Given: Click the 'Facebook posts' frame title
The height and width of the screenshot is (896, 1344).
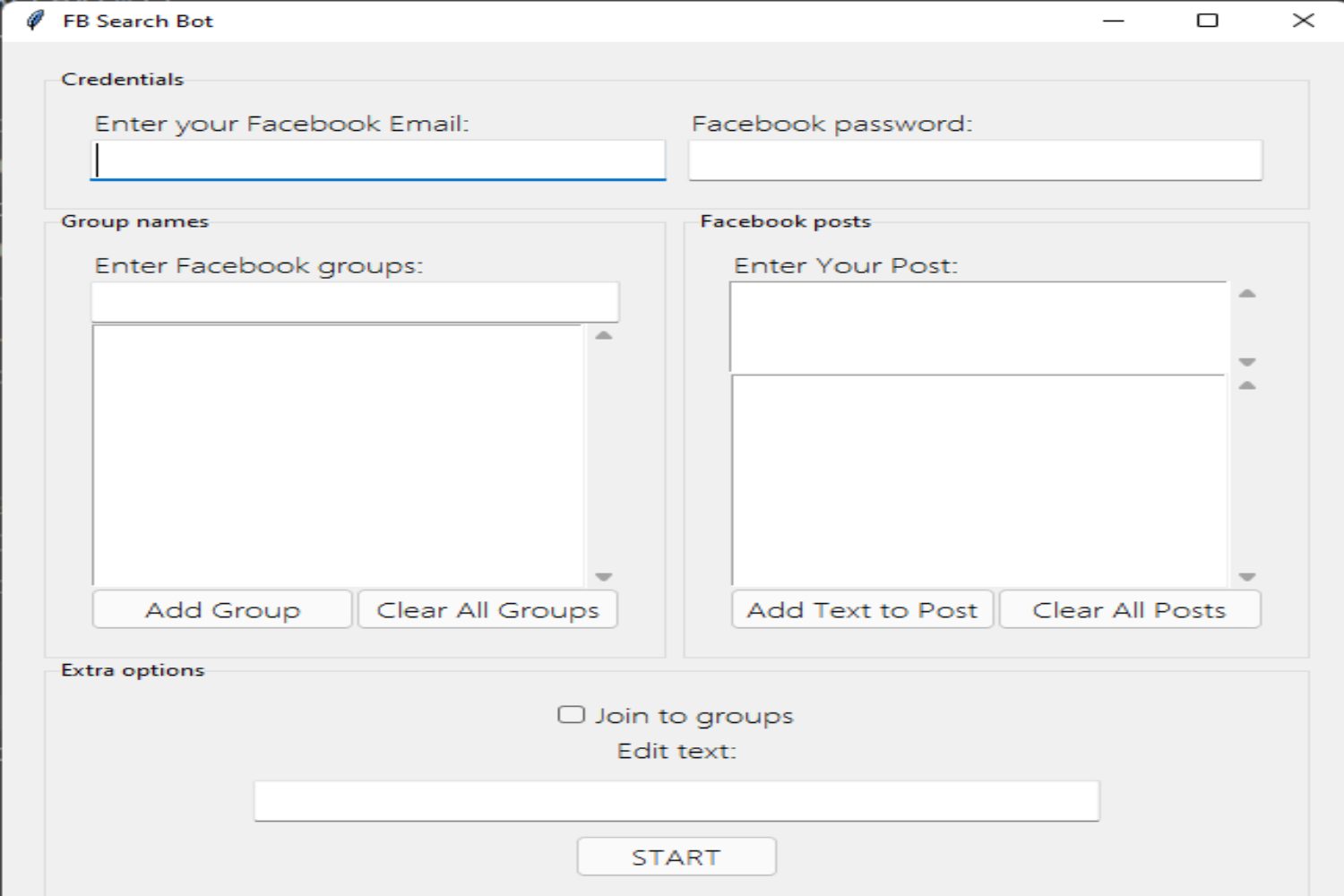Looking at the screenshot, I should click(x=786, y=221).
